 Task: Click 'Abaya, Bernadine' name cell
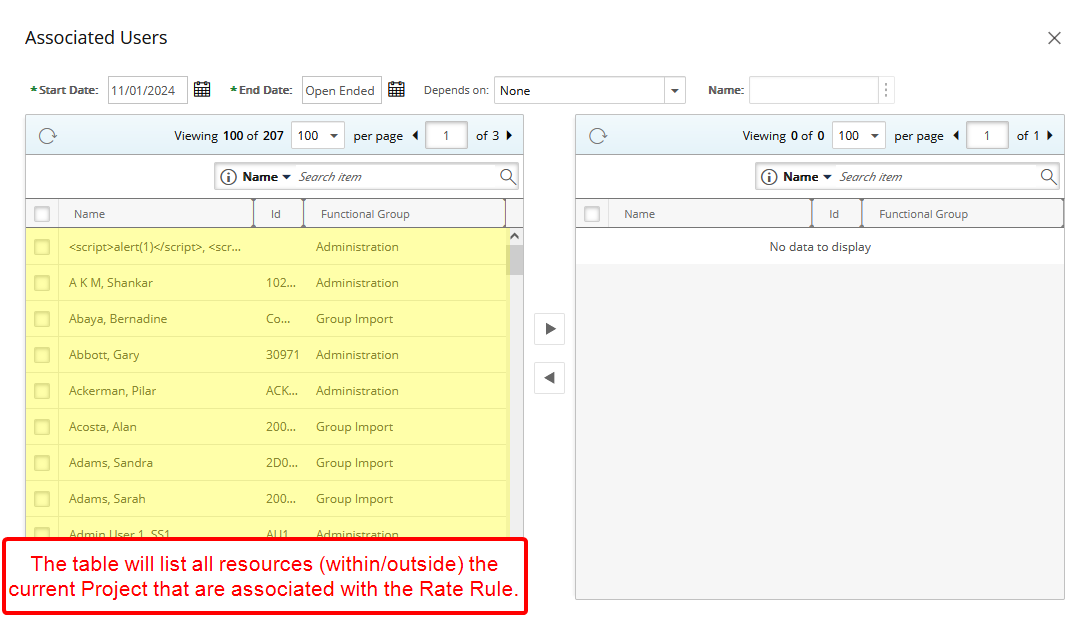tap(118, 319)
